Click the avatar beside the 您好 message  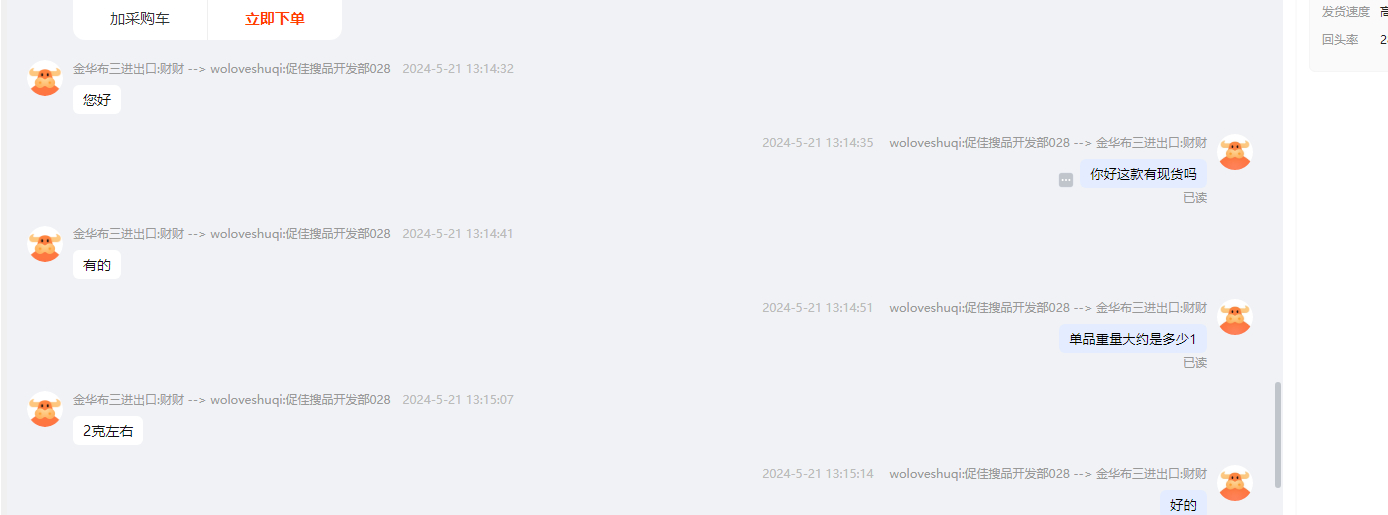(x=45, y=78)
